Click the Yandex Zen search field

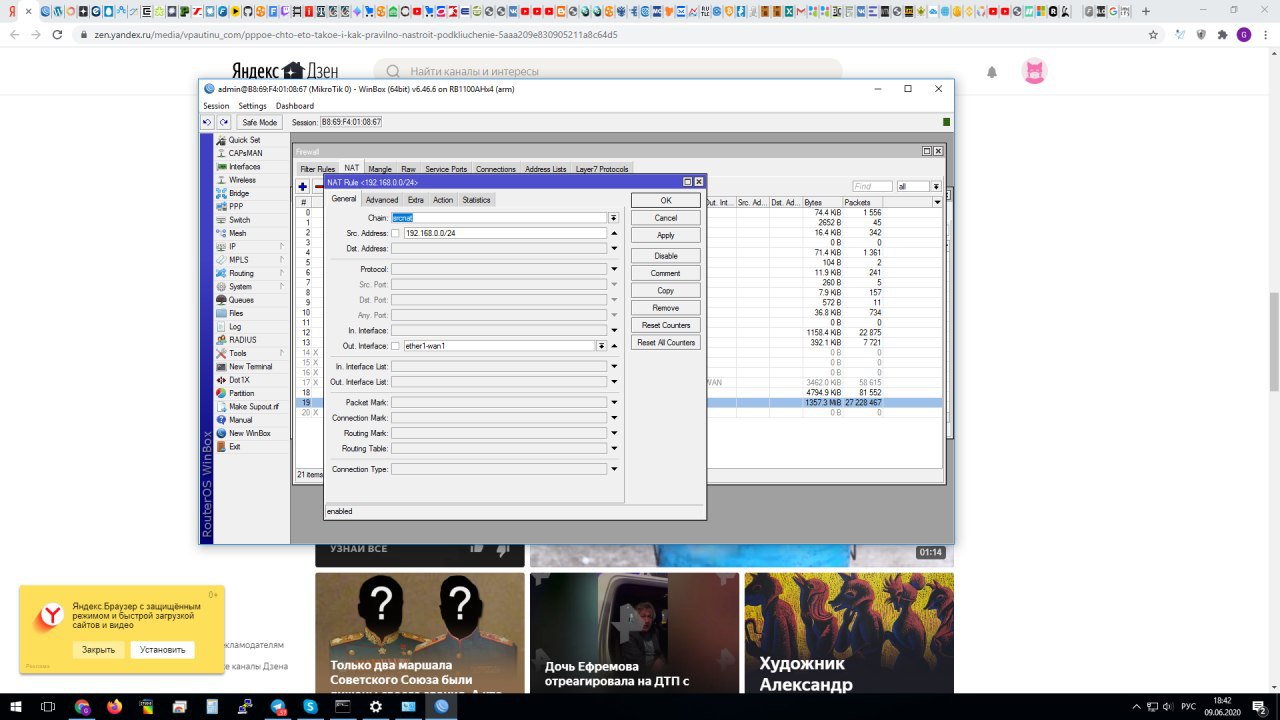point(608,72)
